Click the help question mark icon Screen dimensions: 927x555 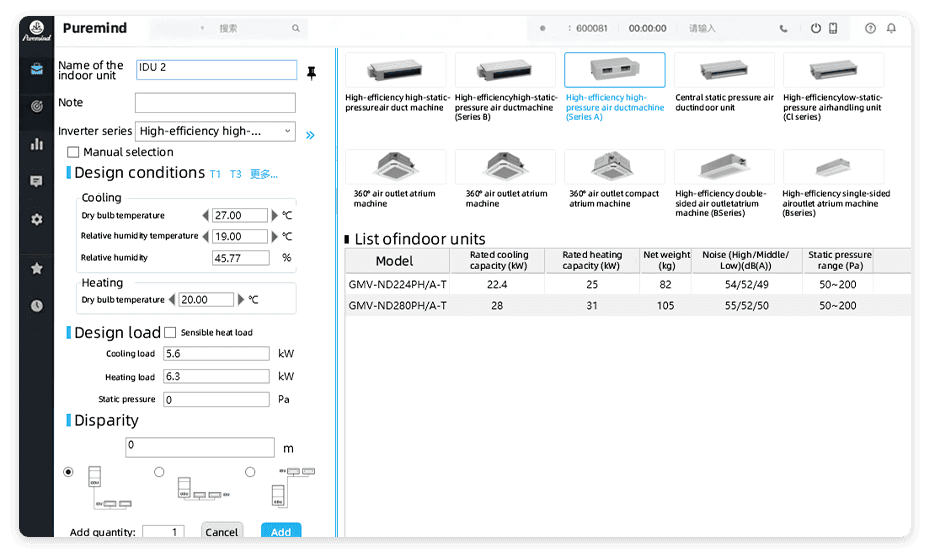[x=870, y=29]
